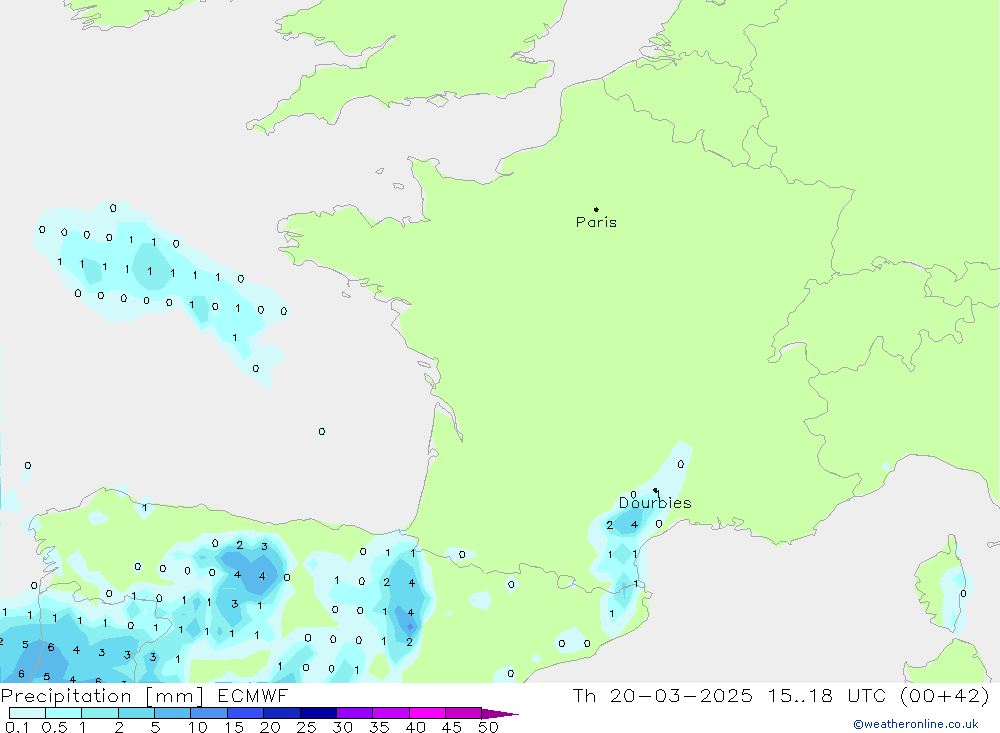Open the weatheronline.co.uk copyright link
Image resolution: width=1000 pixels, height=733 pixels.
[x=916, y=724]
